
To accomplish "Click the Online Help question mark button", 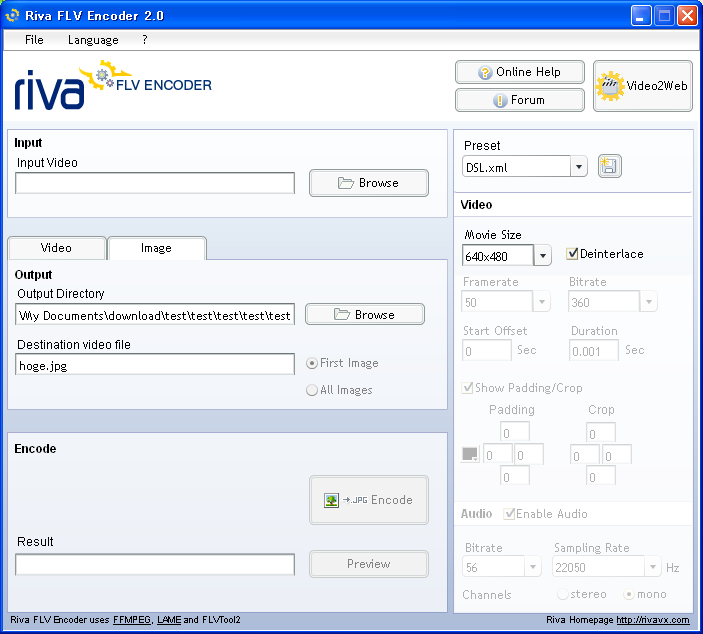I will pos(520,72).
